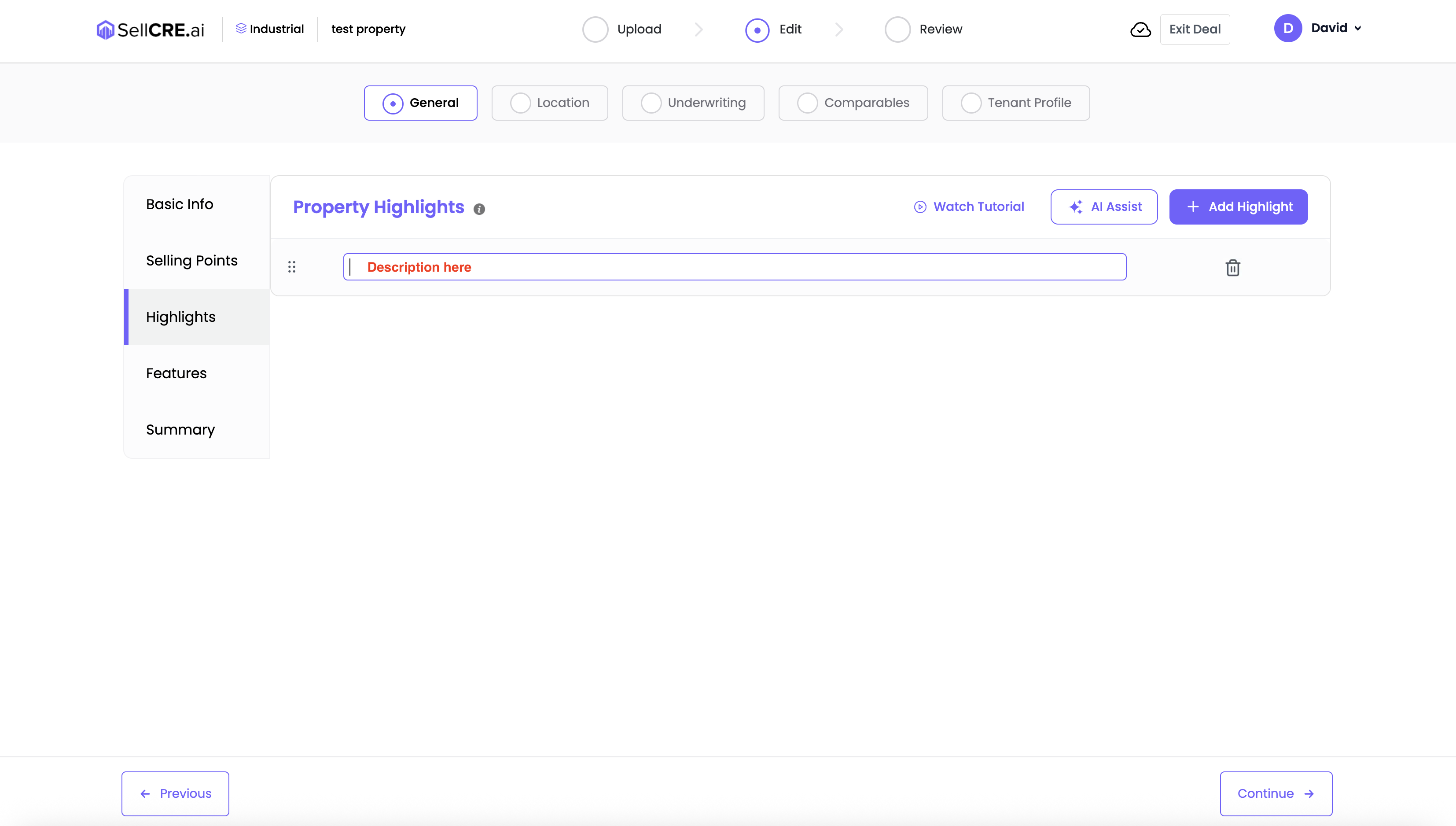Click the SellCRE.ai logo icon
The image size is (1456, 826).
point(105,29)
